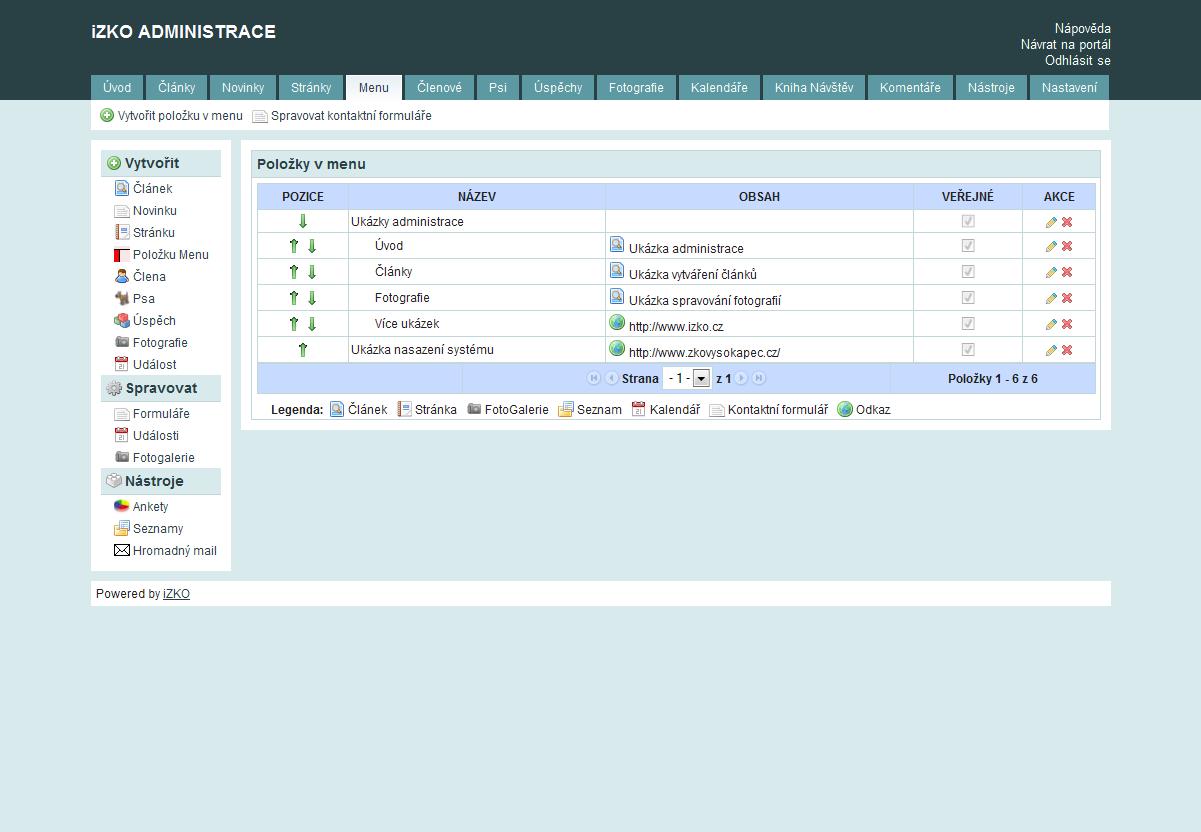Go to next page in pager
Viewport: 1201px width, 832px height.
point(742,378)
